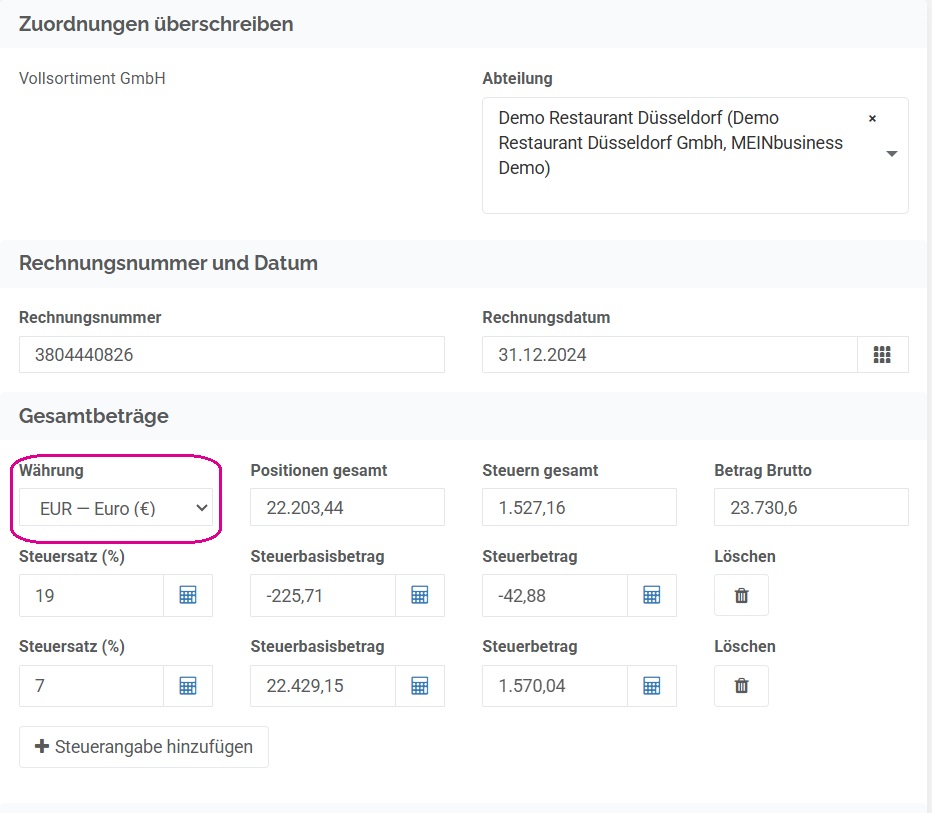This screenshot has height=813, width=932.
Task: Add a tax entry via Steuerangabe hinzufügen
Action: click(144, 746)
